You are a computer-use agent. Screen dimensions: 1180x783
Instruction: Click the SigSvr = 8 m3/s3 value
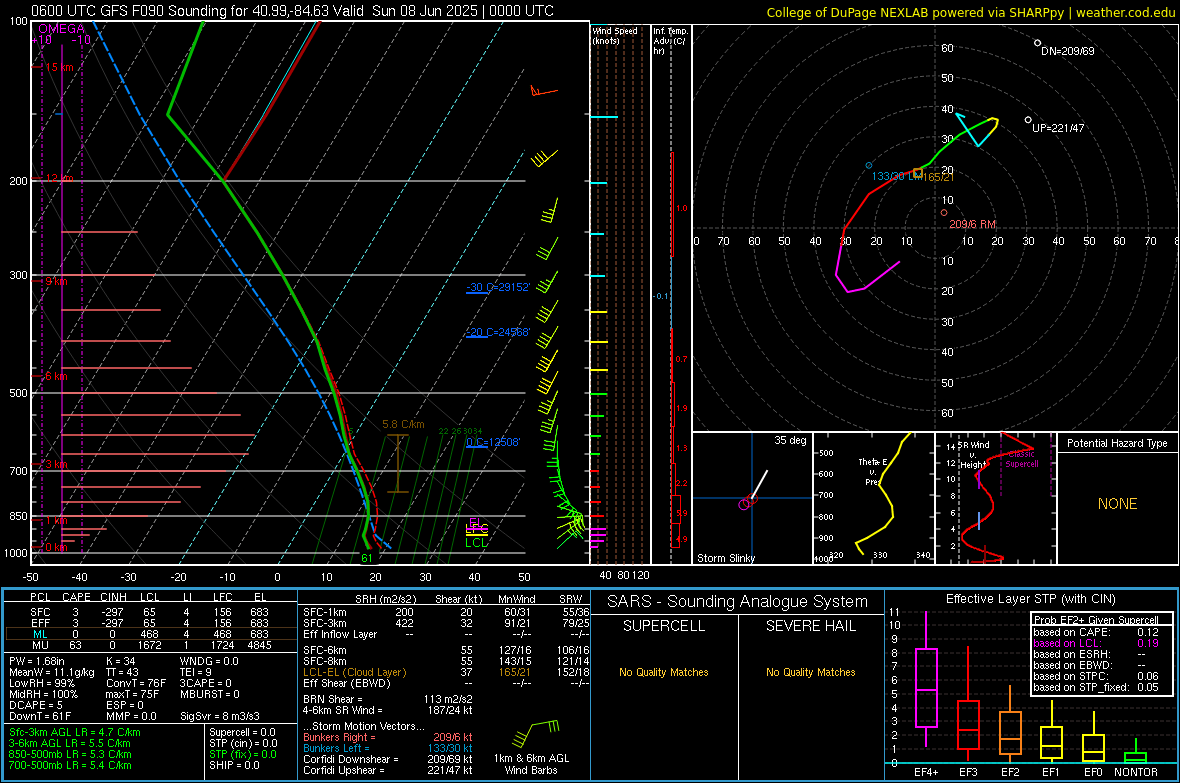220,716
